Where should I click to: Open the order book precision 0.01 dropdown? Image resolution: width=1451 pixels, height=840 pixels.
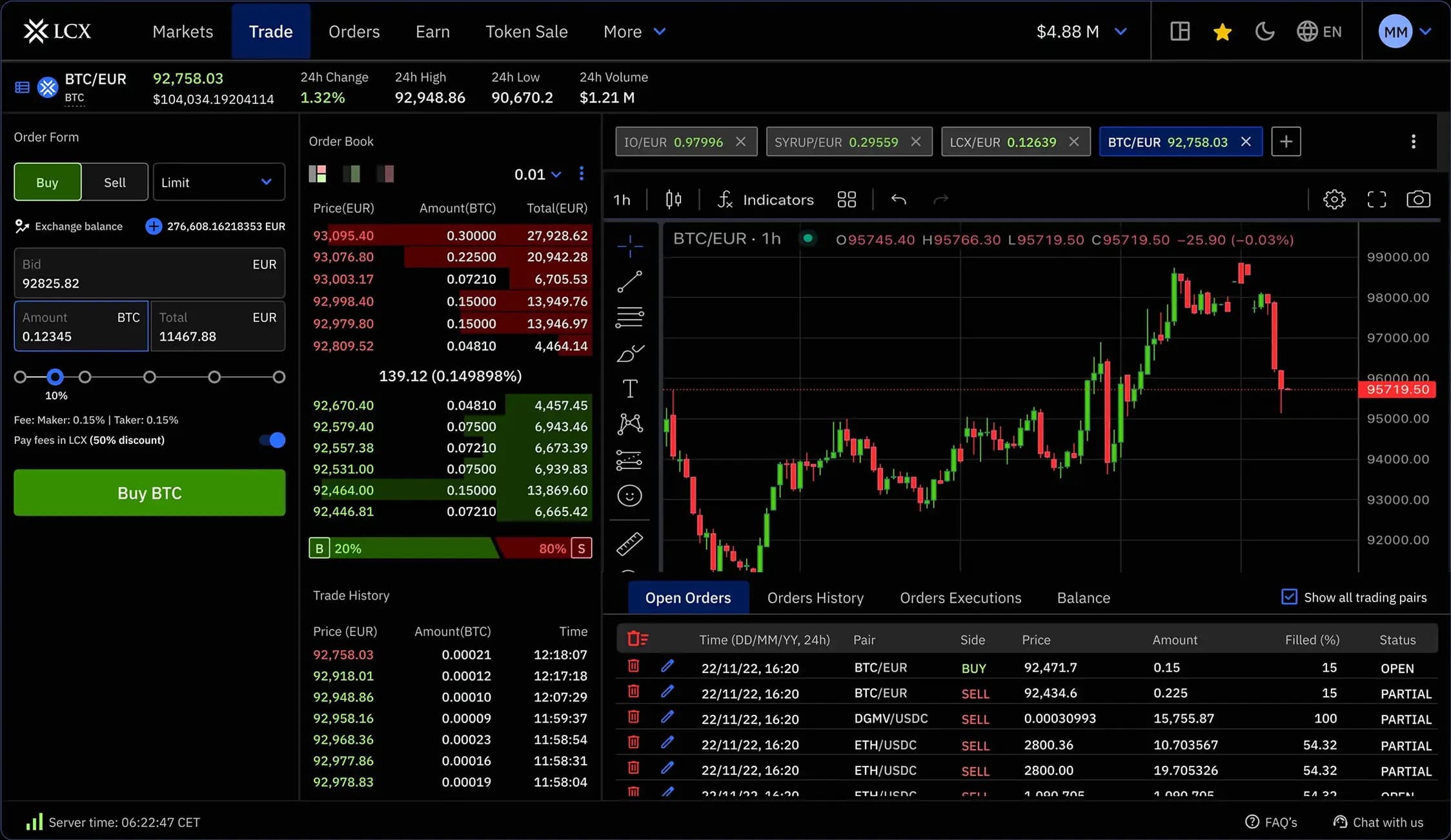538,174
